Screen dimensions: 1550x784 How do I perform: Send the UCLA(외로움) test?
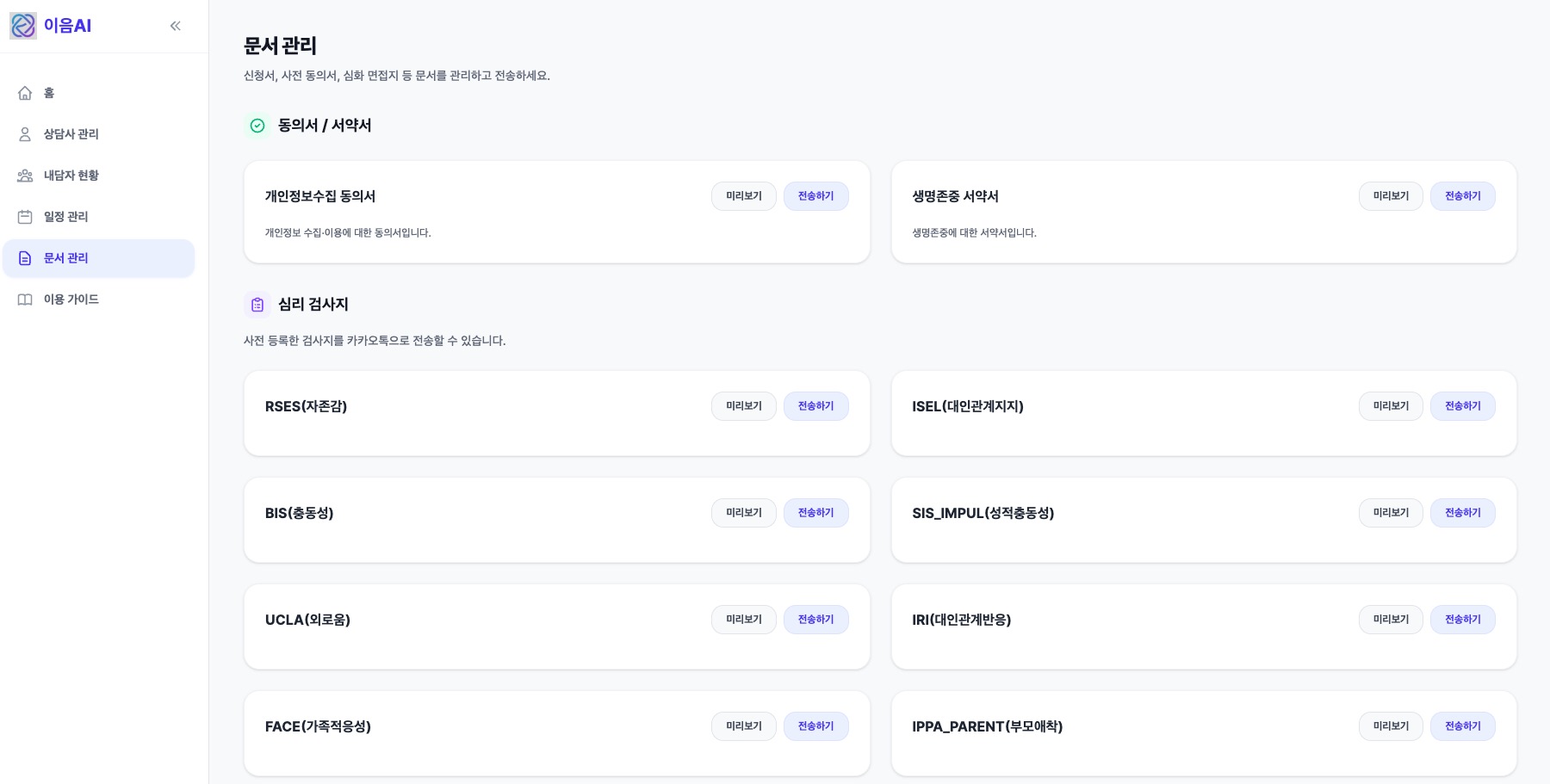[815, 620]
